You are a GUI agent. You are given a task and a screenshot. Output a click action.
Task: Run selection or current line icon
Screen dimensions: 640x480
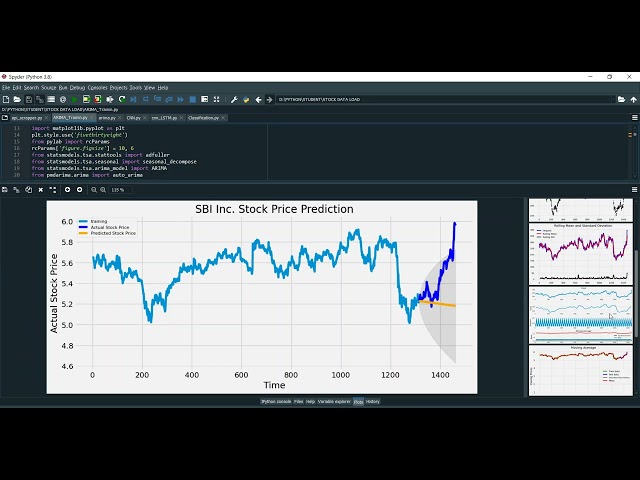click(110, 99)
